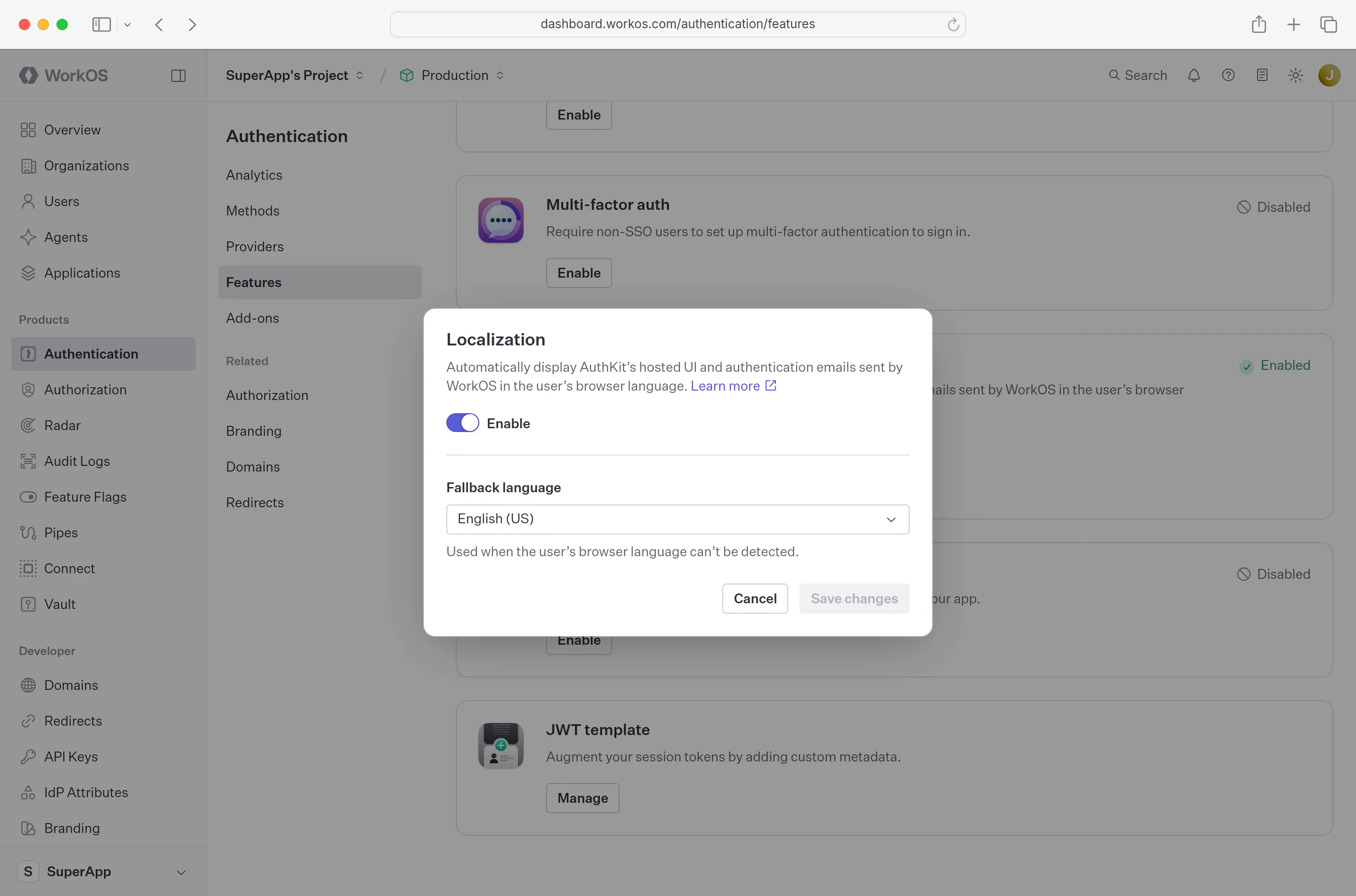The width and height of the screenshot is (1356, 896).
Task: Reload the page in Safari
Action: (953, 24)
